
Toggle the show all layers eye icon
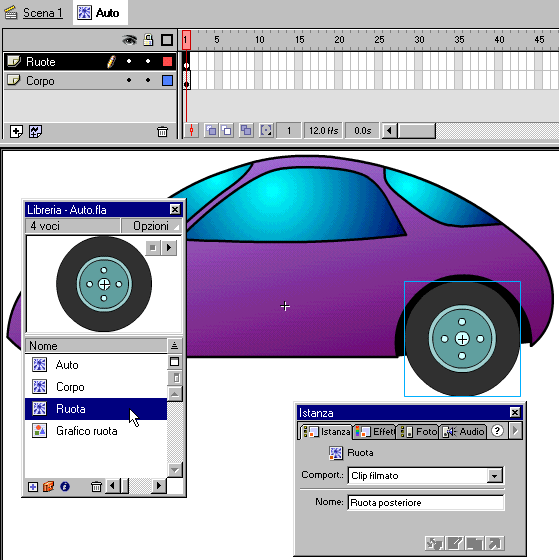pos(129,40)
